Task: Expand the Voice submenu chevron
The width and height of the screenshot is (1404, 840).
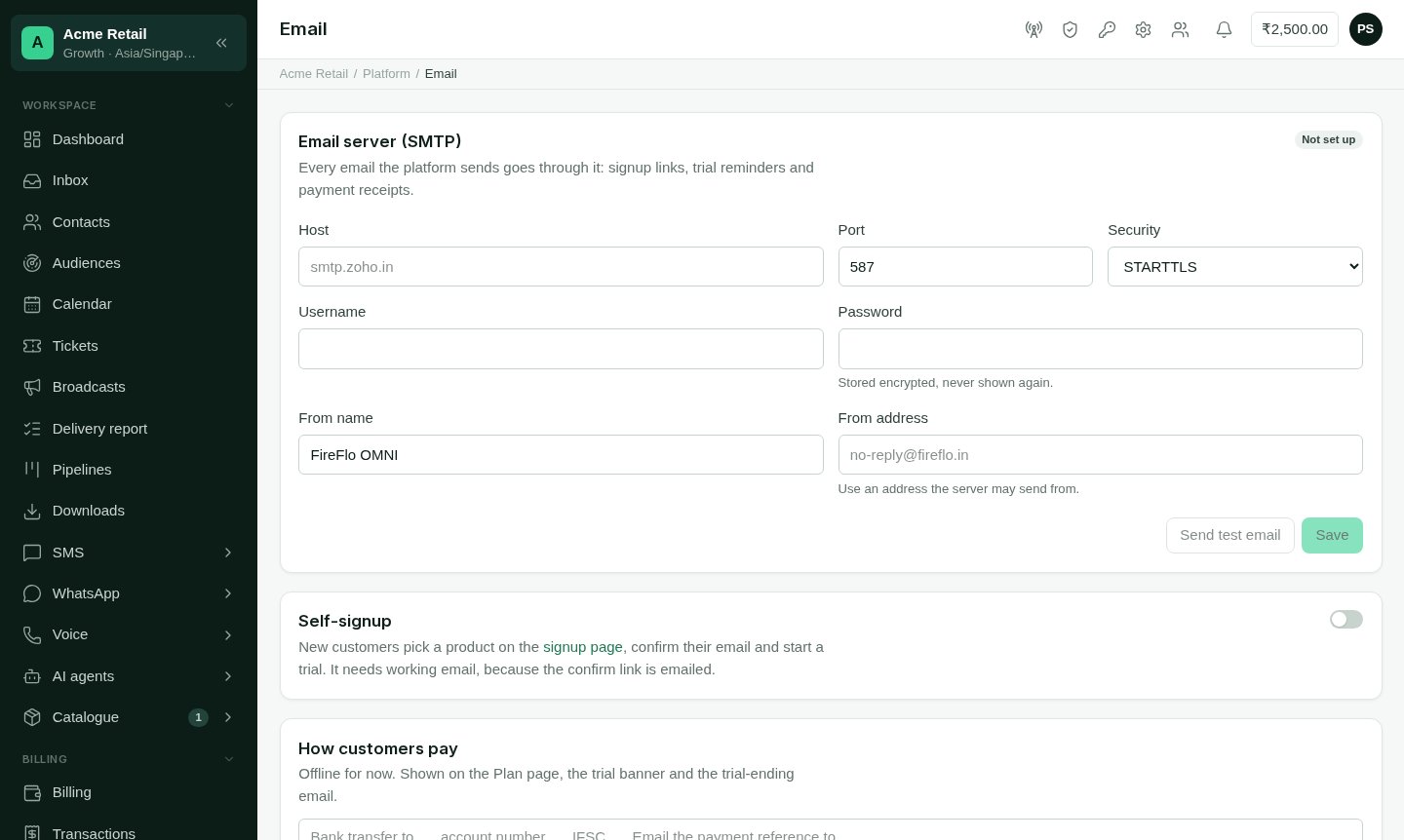Action: pos(228,635)
